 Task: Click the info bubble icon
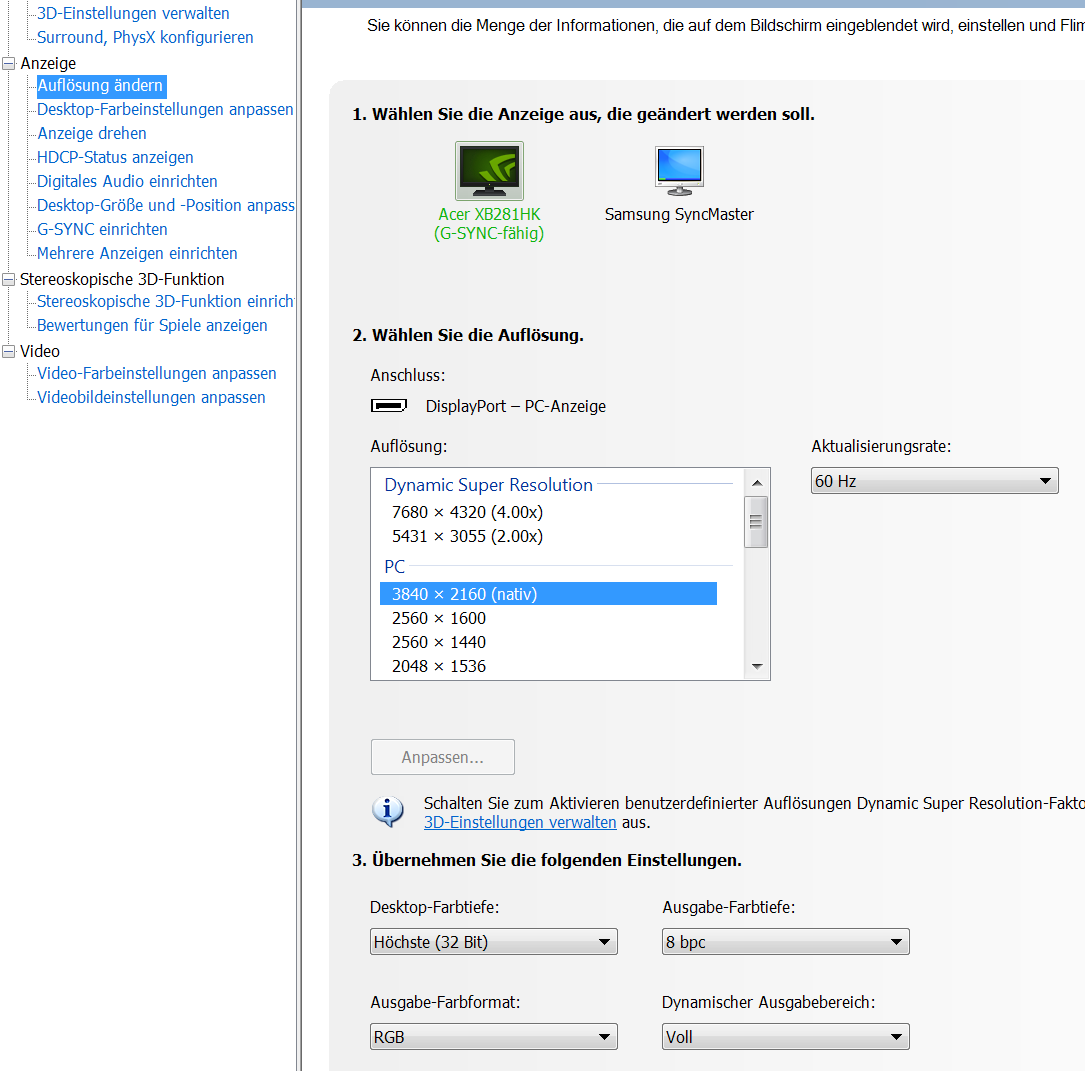pos(388,811)
